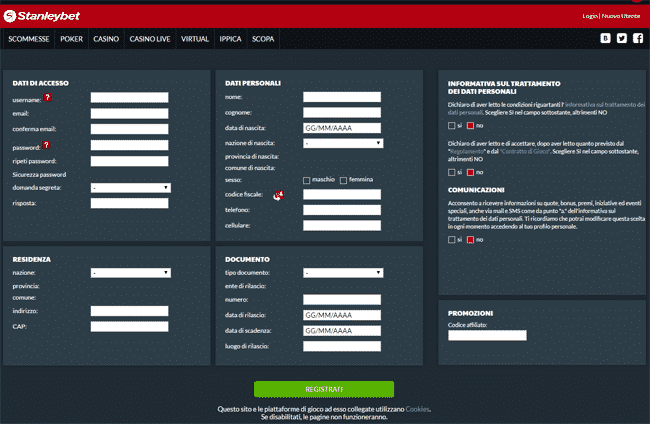Click the password help question mark
This screenshot has height=424, width=650.
(46, 145)
